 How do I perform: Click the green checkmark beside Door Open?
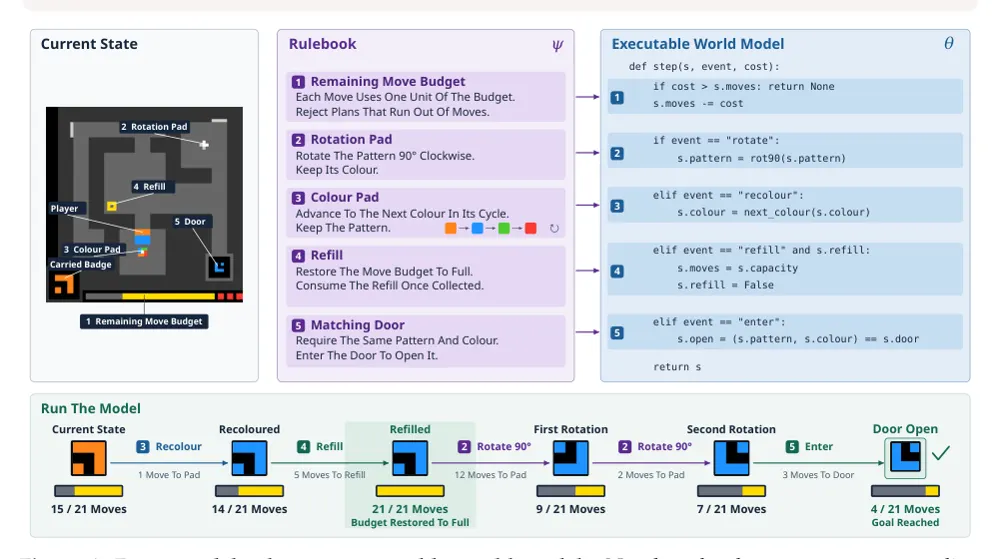[941, 453]
